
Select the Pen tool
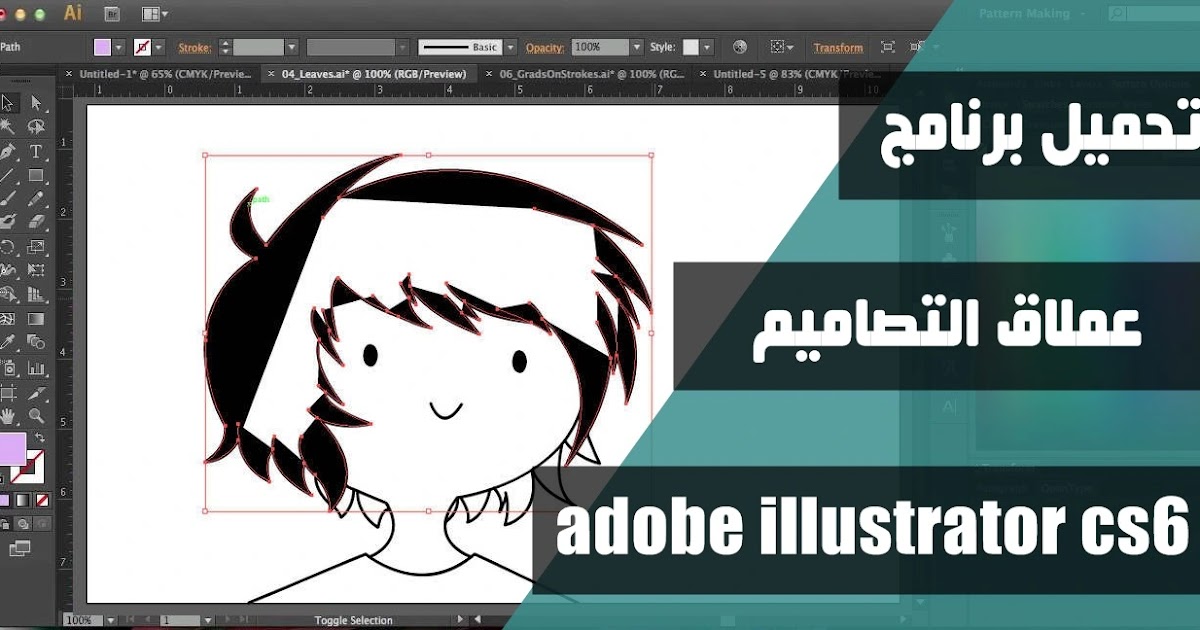[8, 151]
